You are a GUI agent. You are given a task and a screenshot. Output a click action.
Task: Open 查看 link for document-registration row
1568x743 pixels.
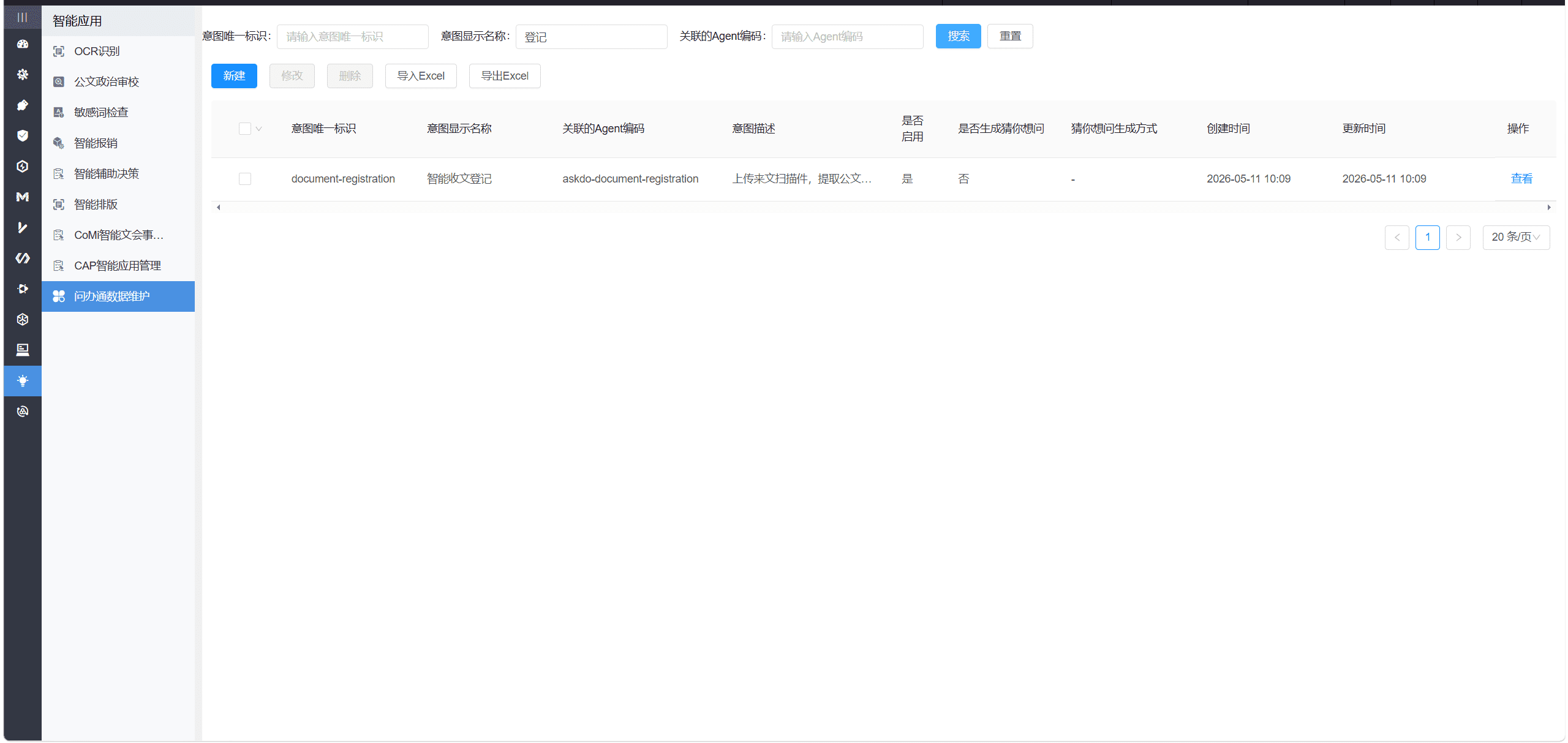coord(1521,179)
